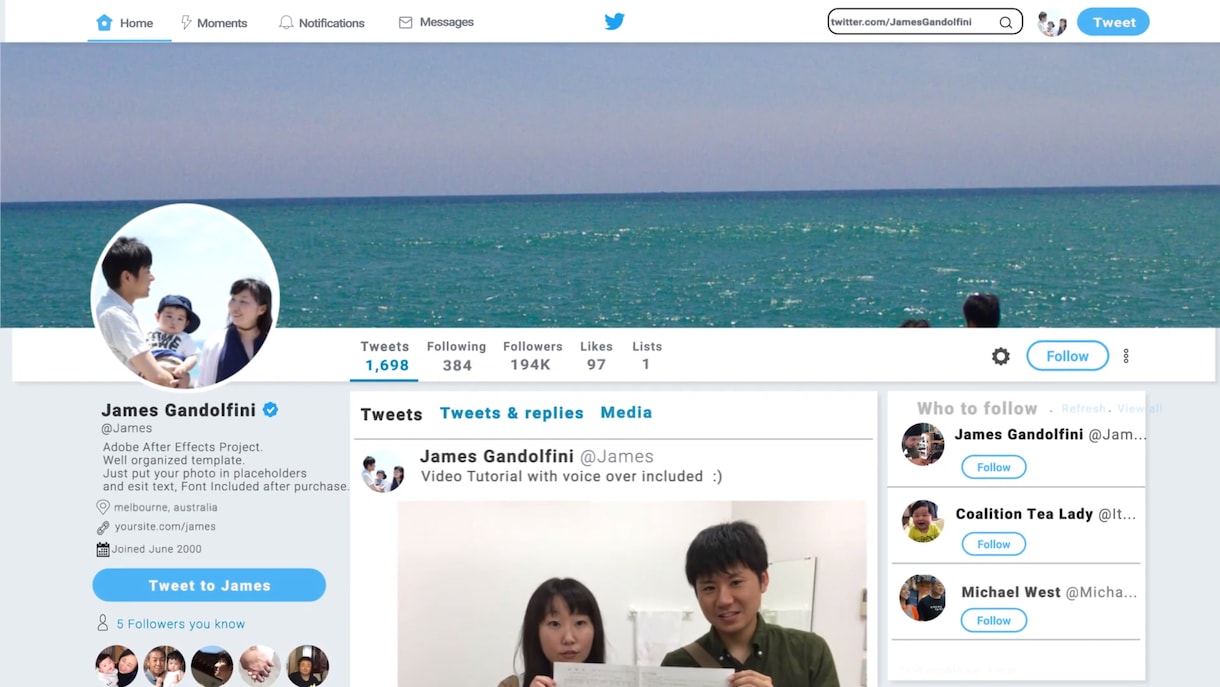Click the 'Joined June 2000' text
Viewport: 1220px width, 687px height.
157,549
